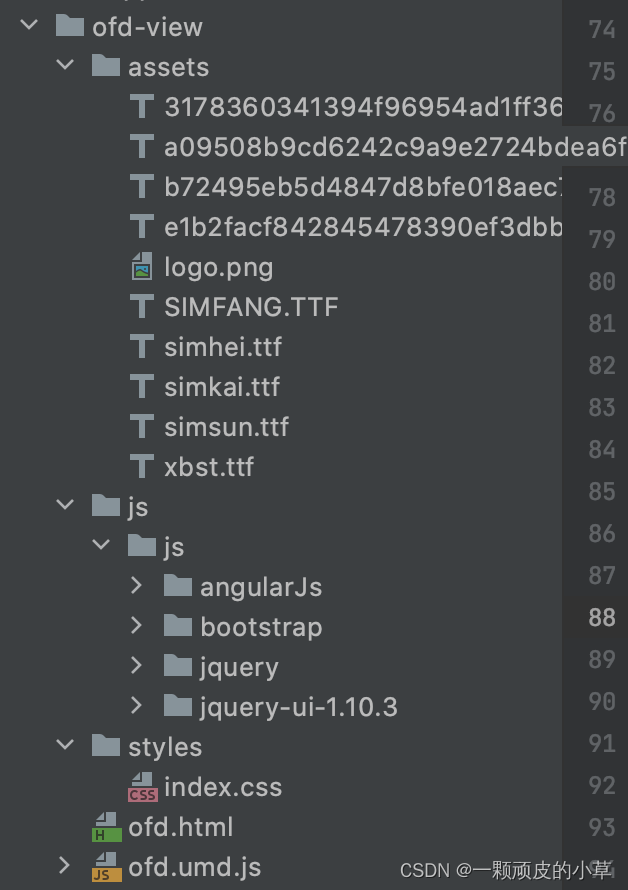The height and width of the screenshot is (890, 628).
Task: Click the assets folder icon
Action: (106, 65)
